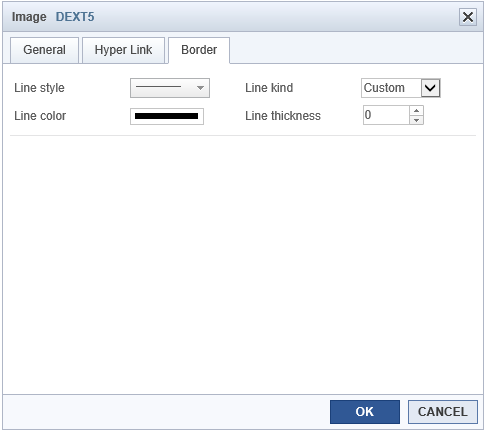Switch to the General tab
Viewport: 486px width, 432px height.
(x=44, y=50)
